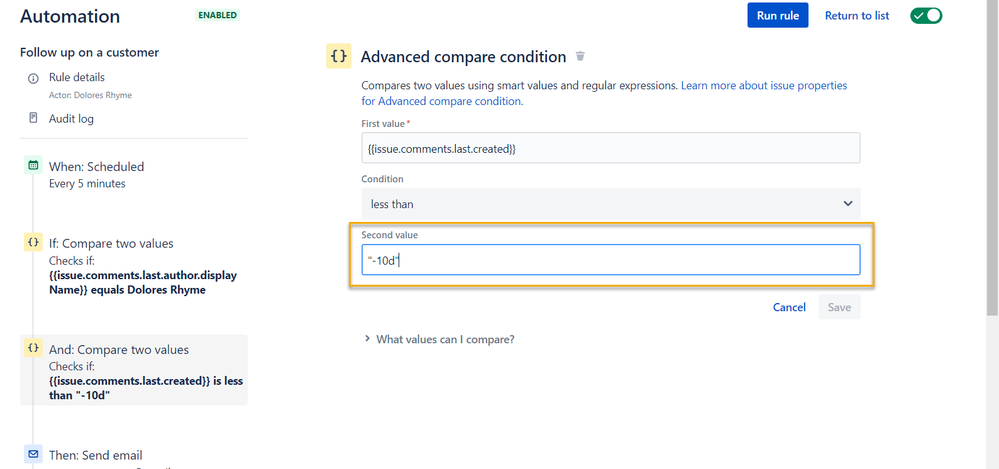
Task: Click the first Compare two values braces icon
Action: click(x=33, y=242)
